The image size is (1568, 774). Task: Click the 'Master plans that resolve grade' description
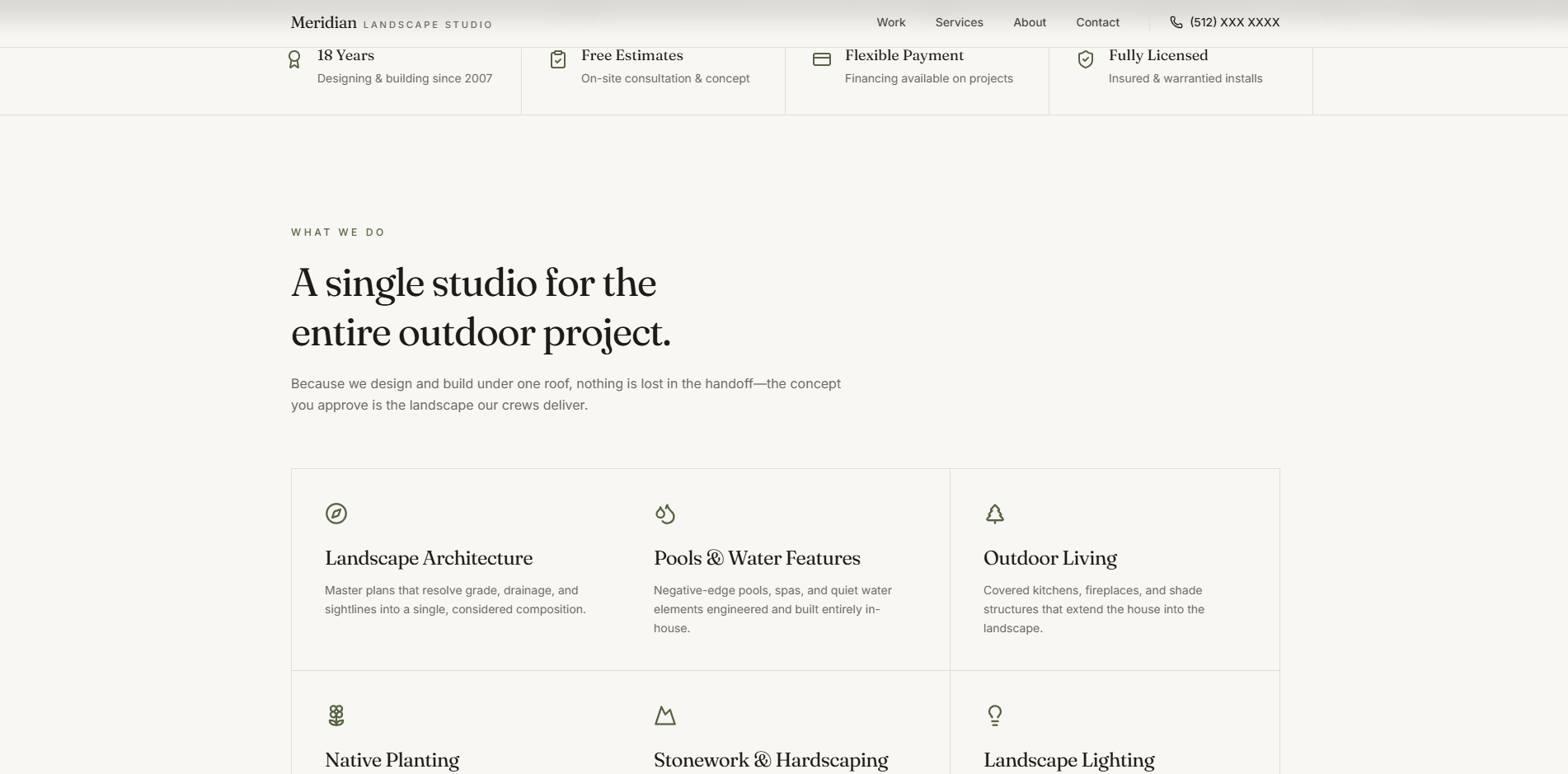455,600
